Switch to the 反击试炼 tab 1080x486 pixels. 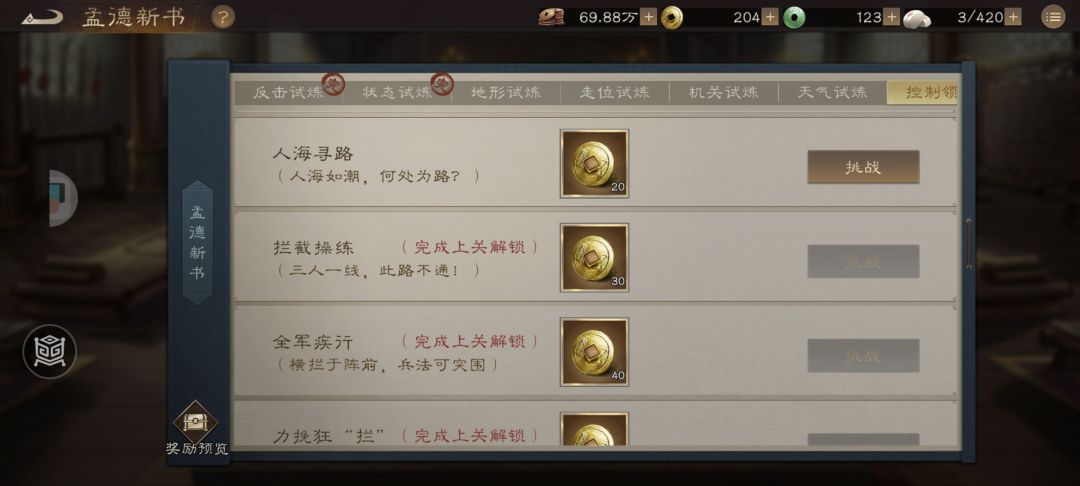(x=288, y=92)
